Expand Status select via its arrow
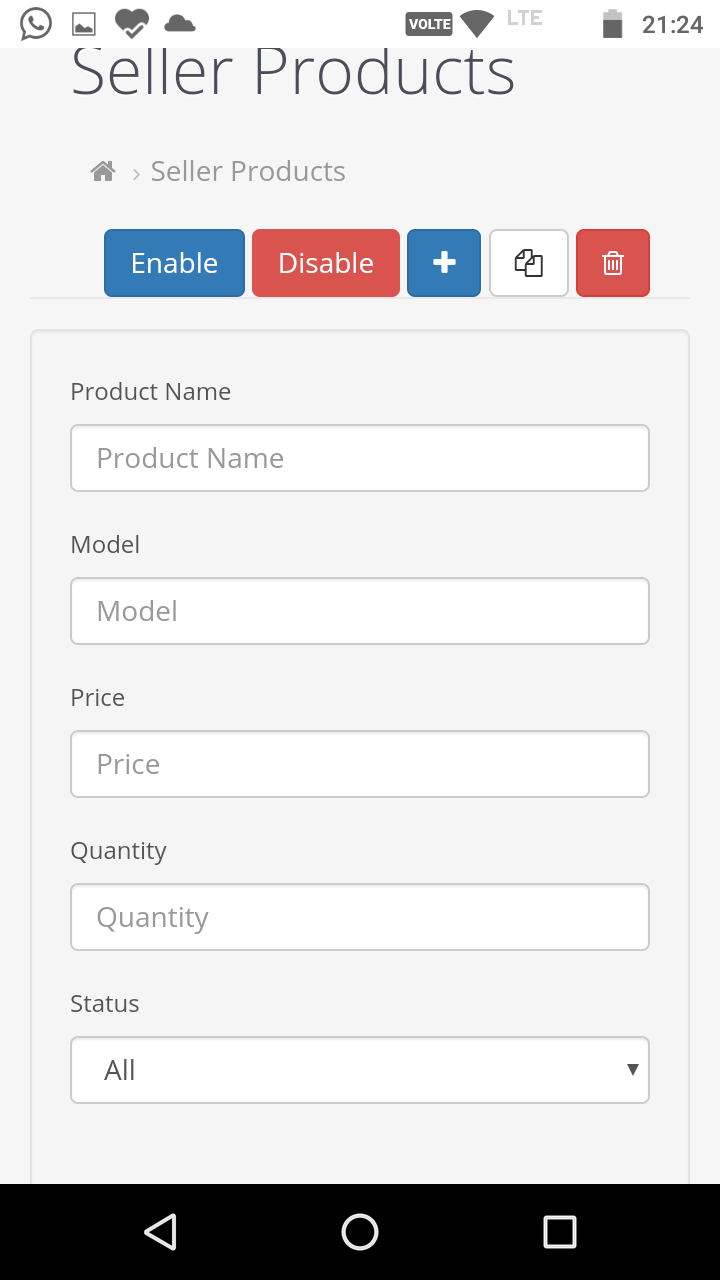Viewport: 720px width, 1280px height. [x=632, y=1069]
